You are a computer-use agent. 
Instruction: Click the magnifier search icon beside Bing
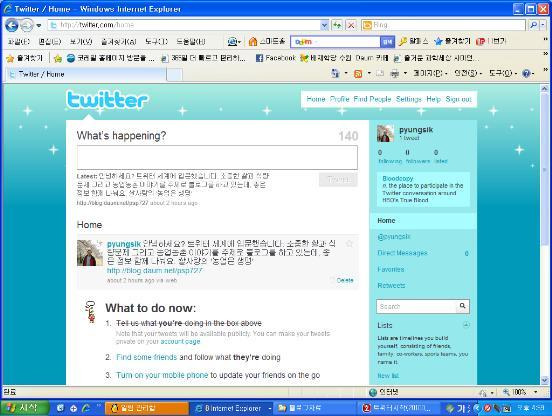533,25
